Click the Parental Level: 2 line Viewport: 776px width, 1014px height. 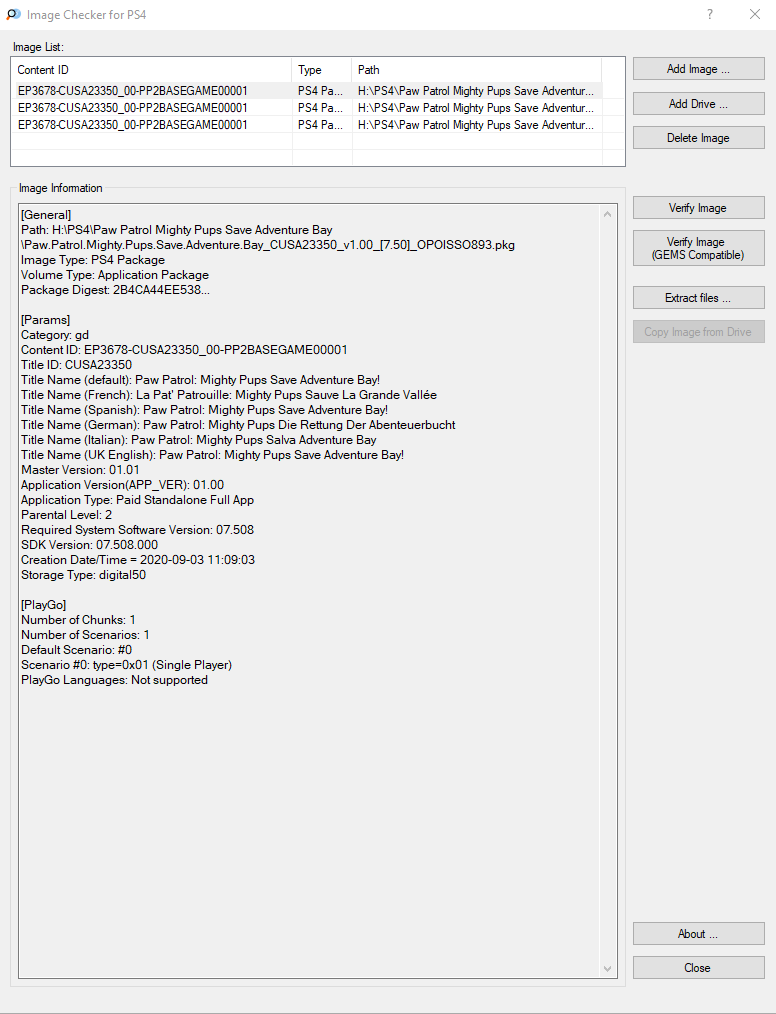pyautogui.click(x=67, y=515)
